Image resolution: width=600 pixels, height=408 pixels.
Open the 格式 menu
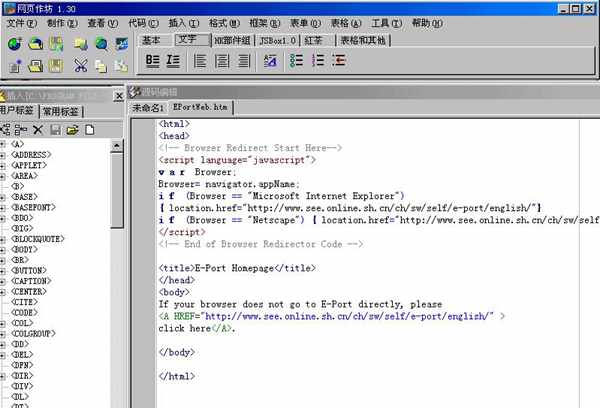coord(224,23)
